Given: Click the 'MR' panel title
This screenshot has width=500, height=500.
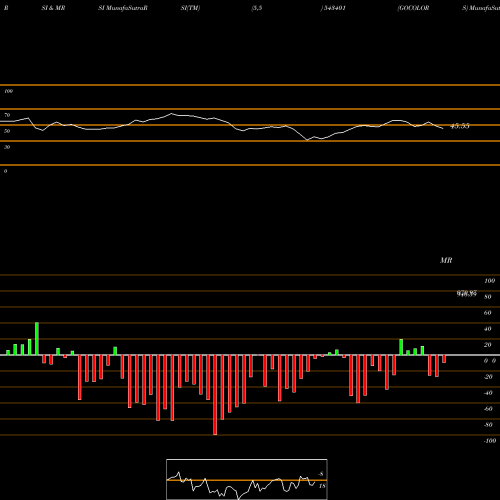Looking at the screenshot, I should pos(446,260).
